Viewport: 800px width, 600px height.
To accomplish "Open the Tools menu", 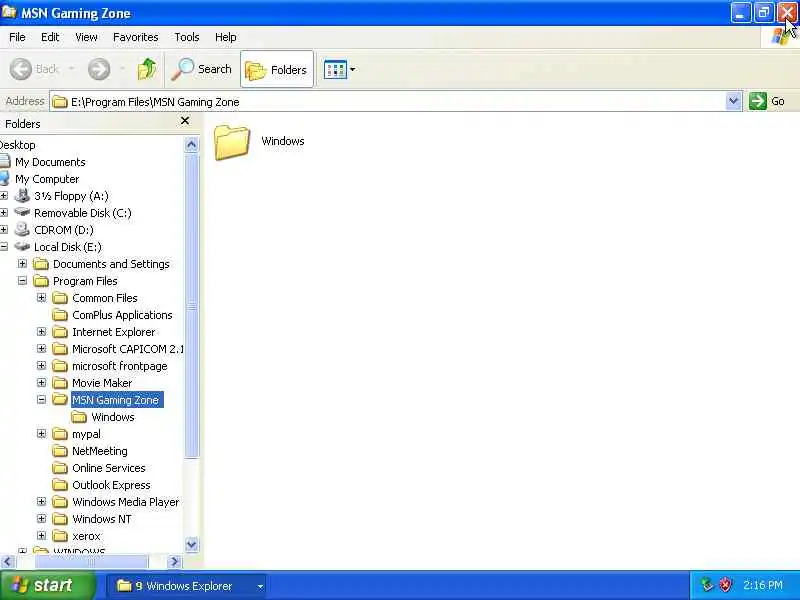I will 187,37.
